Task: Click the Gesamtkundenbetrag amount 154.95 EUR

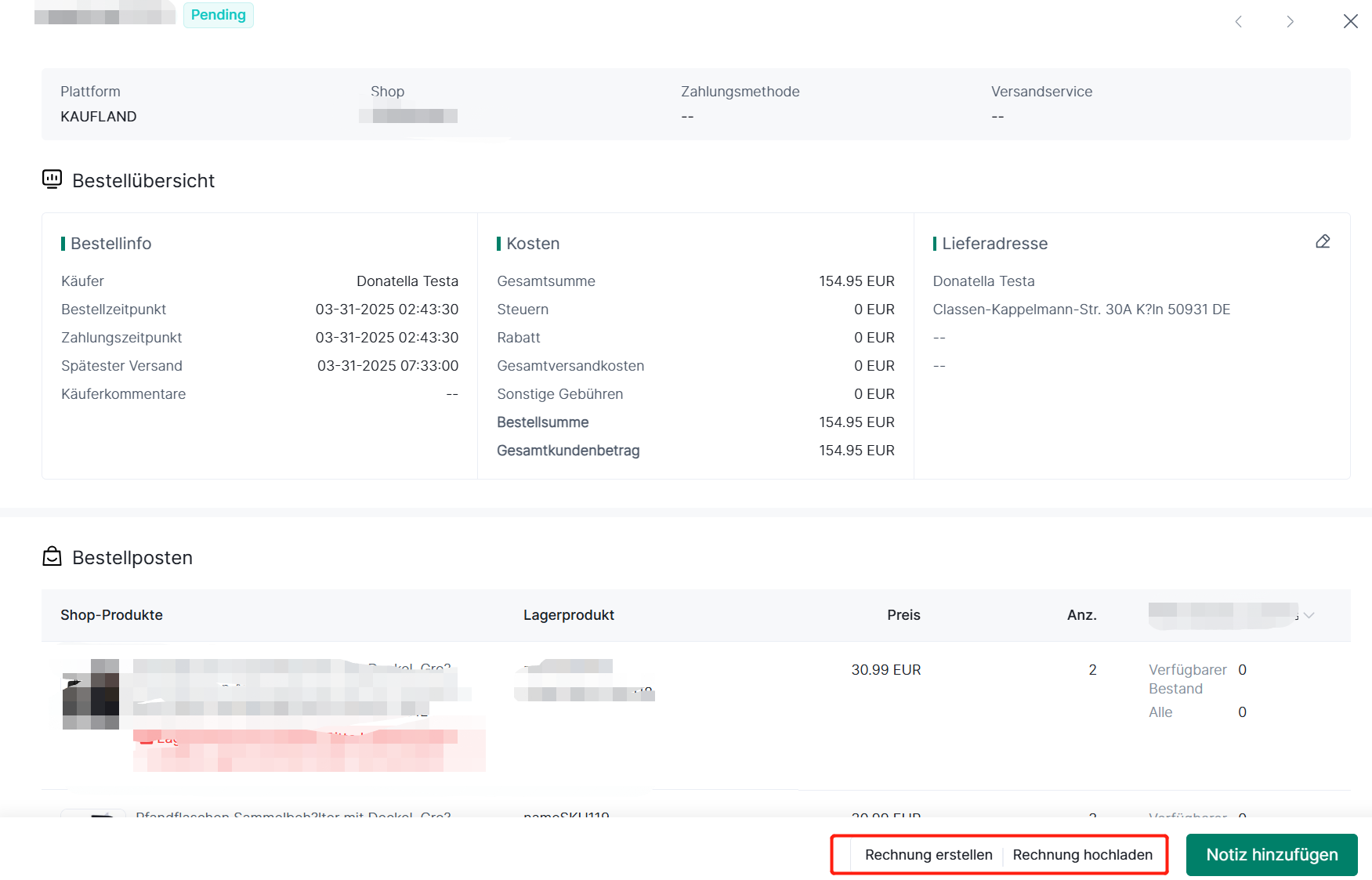Action: click(x=856, y=451)
